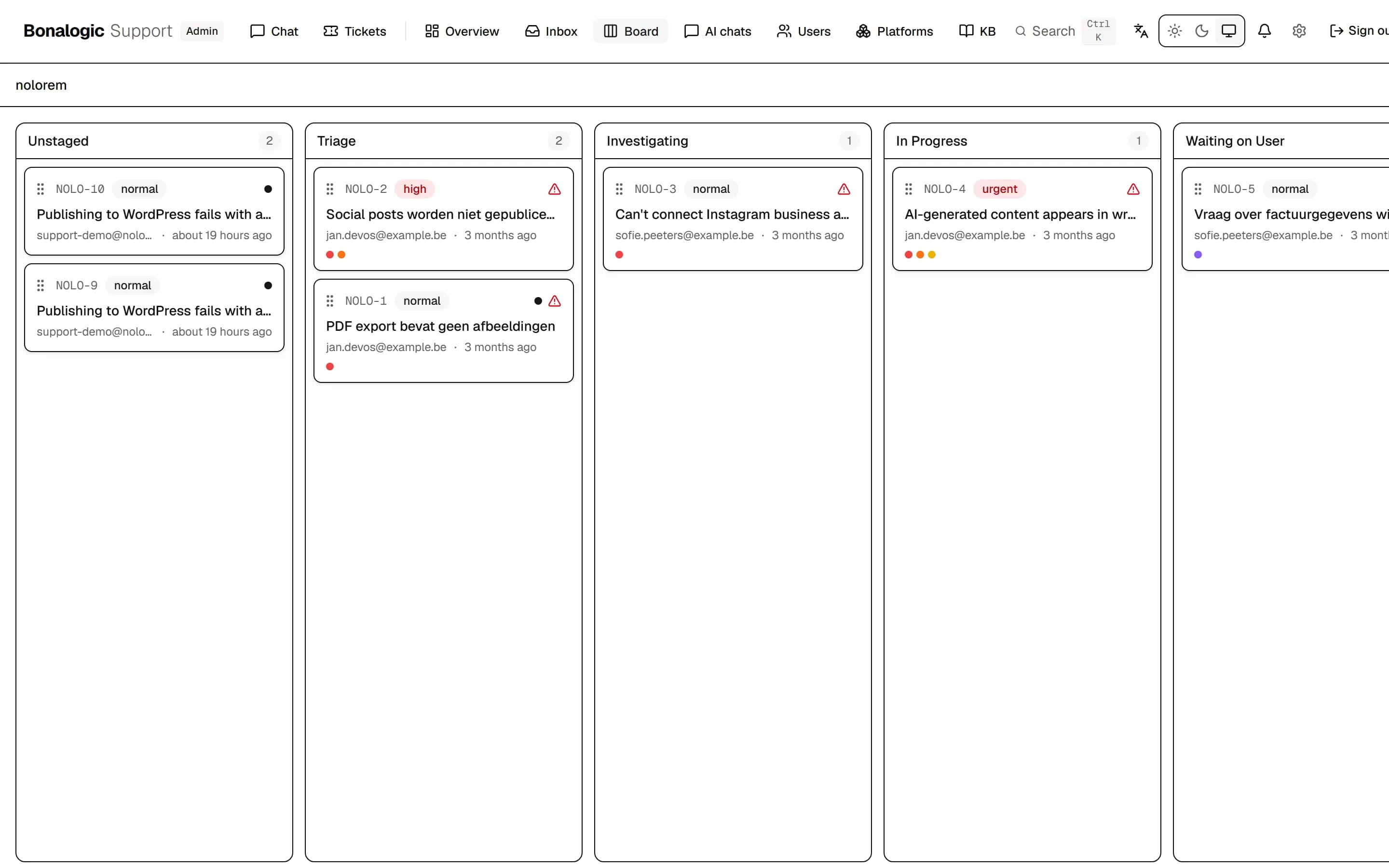Image resolution: width=1389 pixels, height=868 pixels.
Task: Open Platforms in the navigation
Action: point(894,31)
